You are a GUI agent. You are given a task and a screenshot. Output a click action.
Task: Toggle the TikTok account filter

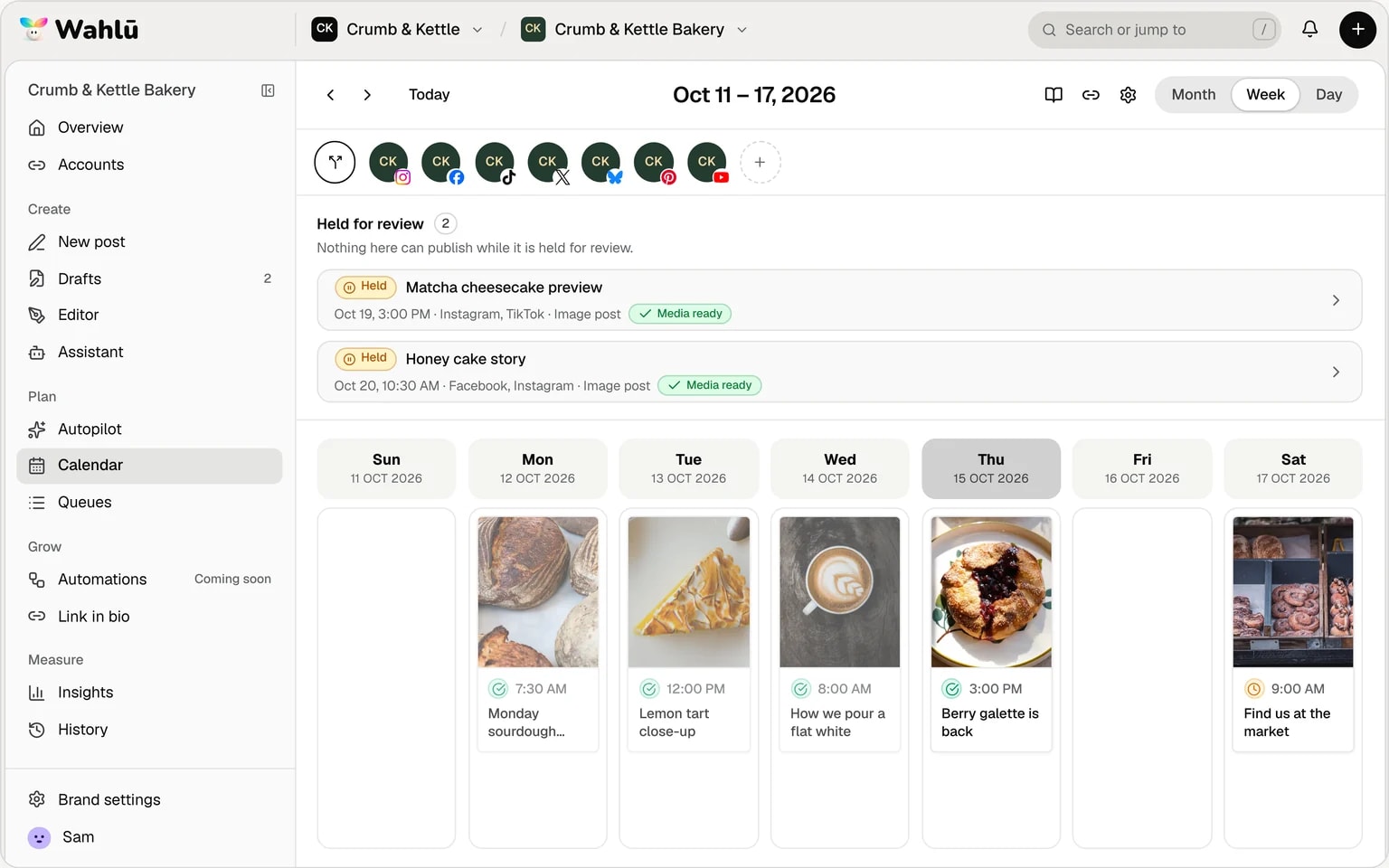[x=496, y=163]
